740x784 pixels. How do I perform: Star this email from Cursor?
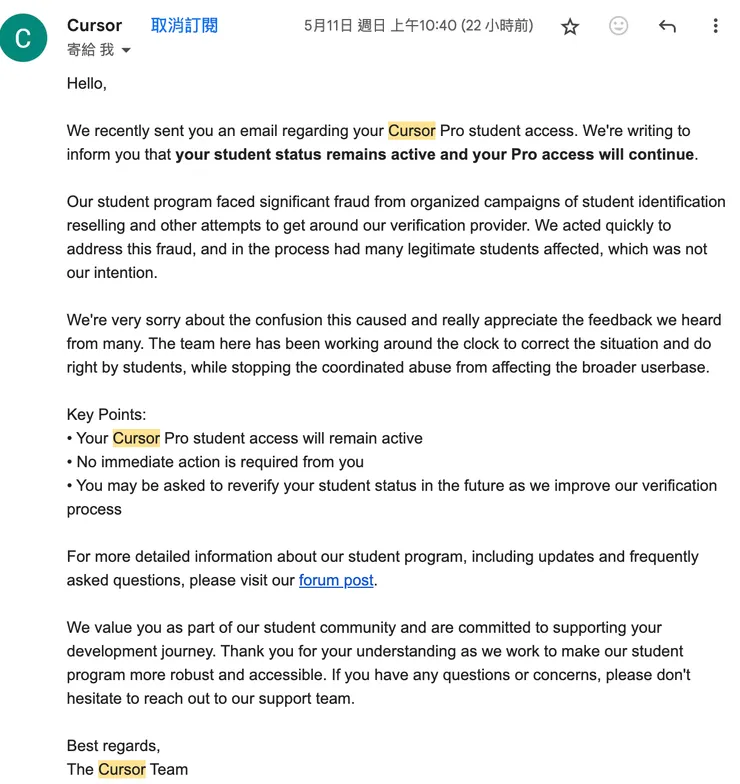click(x=570, y=27)
